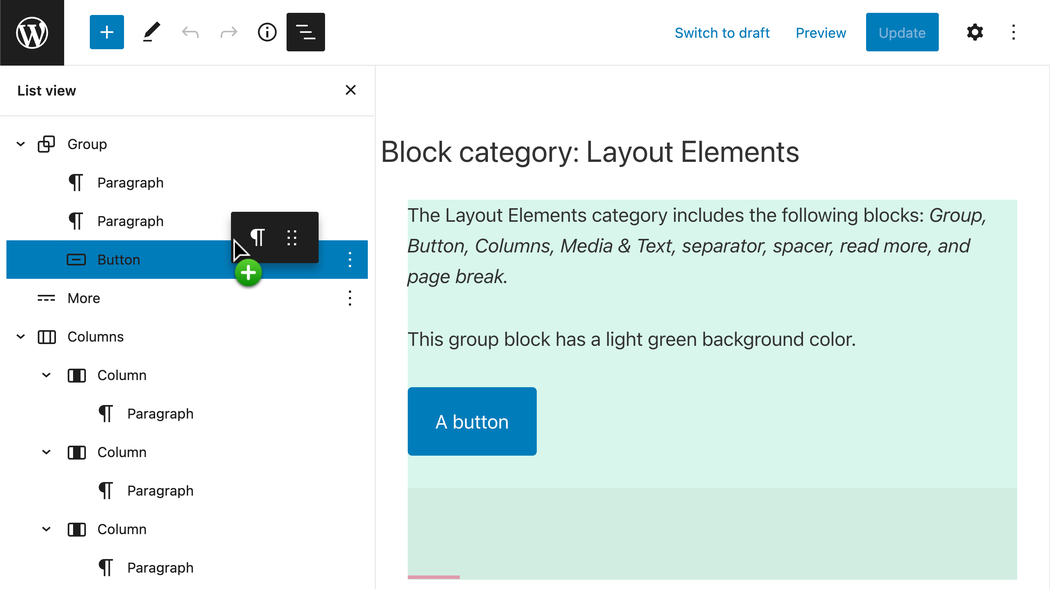This screenshot has height=589, width=1050.
Task: Select the Button block row
Action: (x=187, y=260)
